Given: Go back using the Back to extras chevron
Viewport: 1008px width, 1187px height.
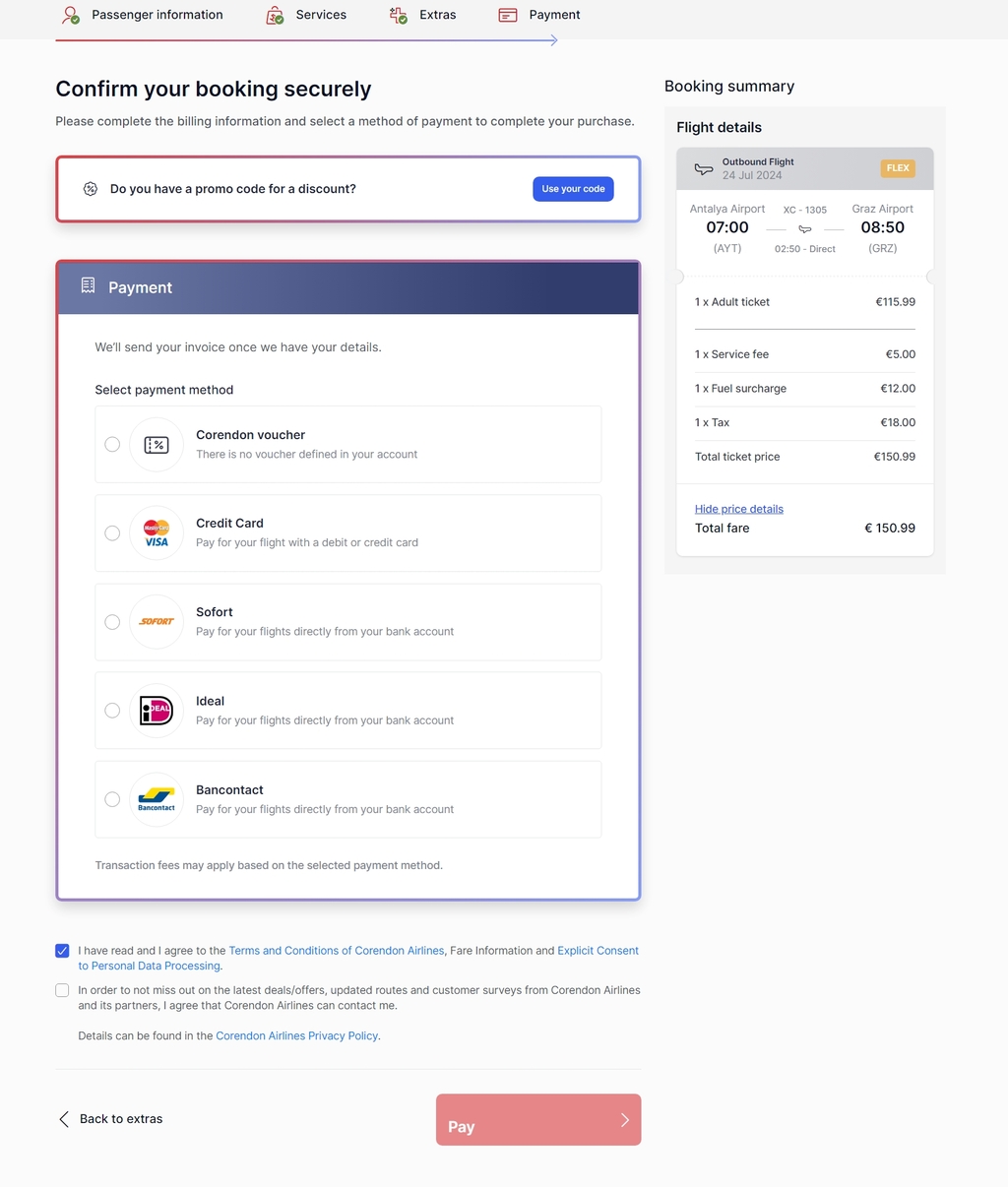Looking at the screenshot, I should 64,1119.
